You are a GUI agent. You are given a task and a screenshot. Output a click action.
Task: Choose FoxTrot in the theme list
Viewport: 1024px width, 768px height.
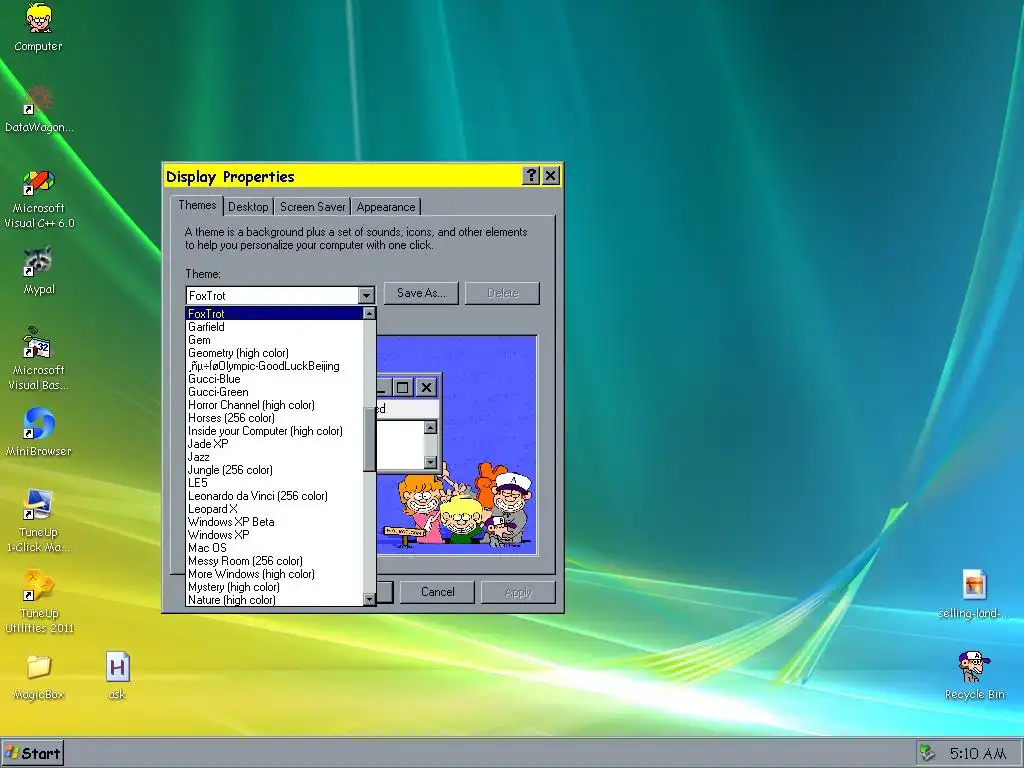274,313
